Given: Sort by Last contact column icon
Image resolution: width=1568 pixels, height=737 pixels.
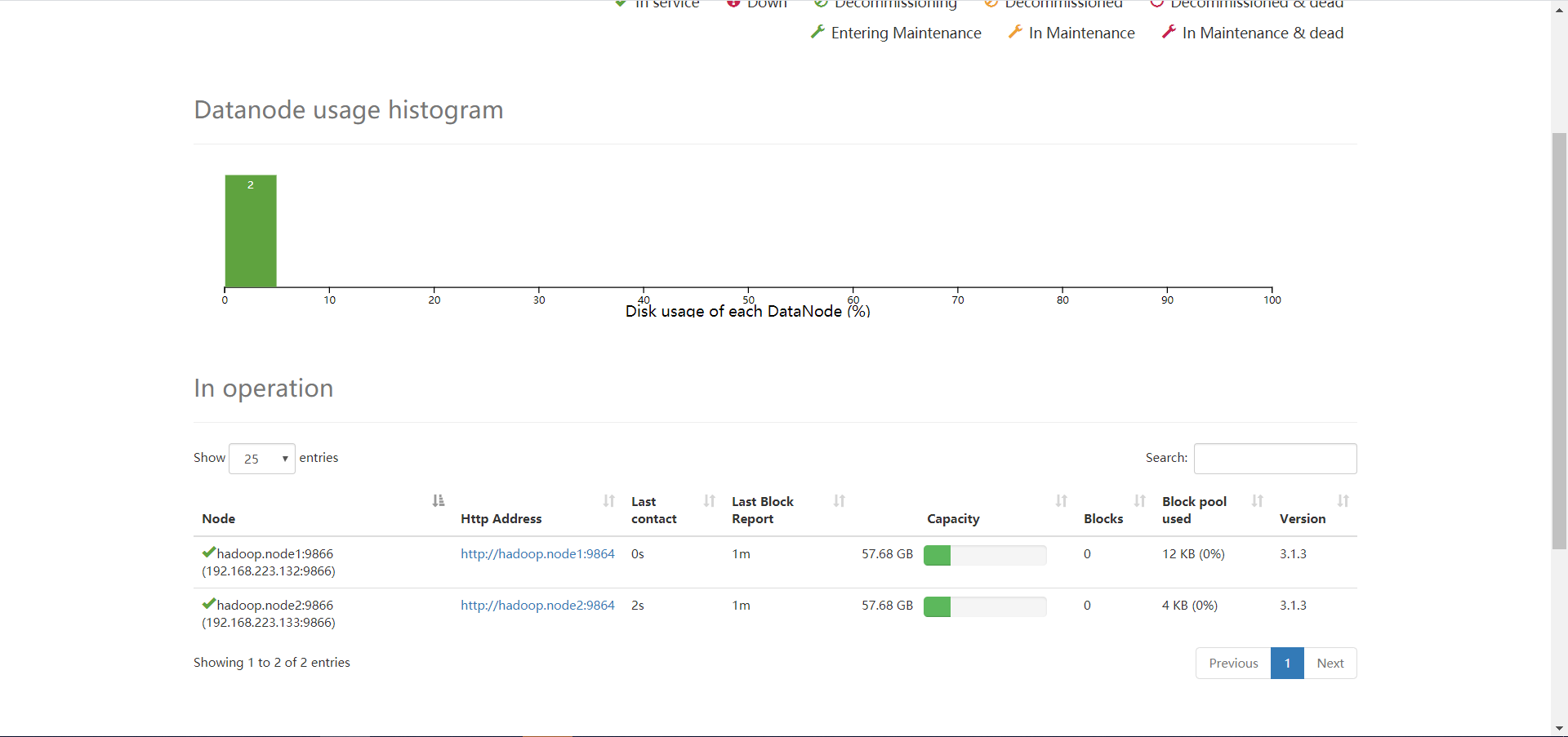Looking at the screenshot, I should [x=710, y=501].
